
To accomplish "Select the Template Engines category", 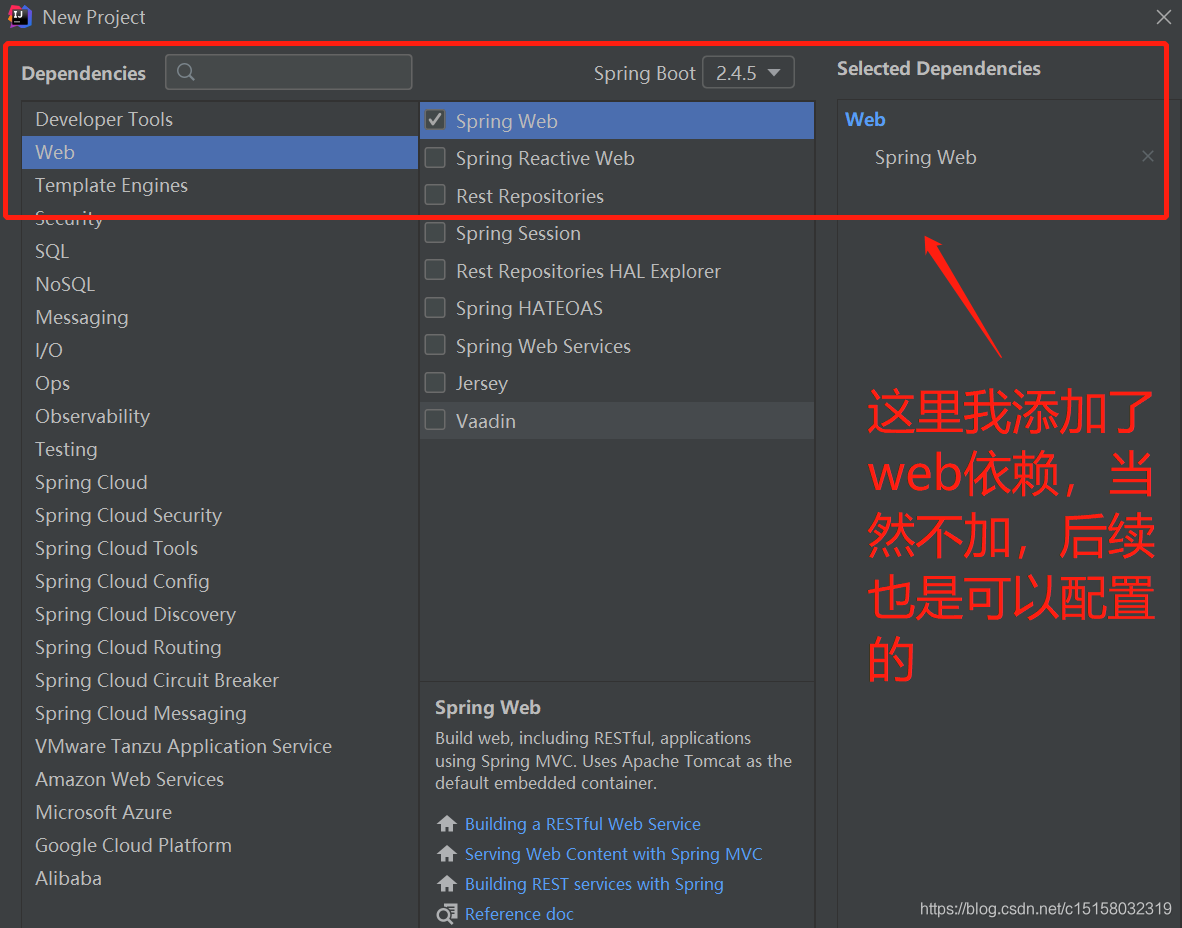I will click(219, 185).
